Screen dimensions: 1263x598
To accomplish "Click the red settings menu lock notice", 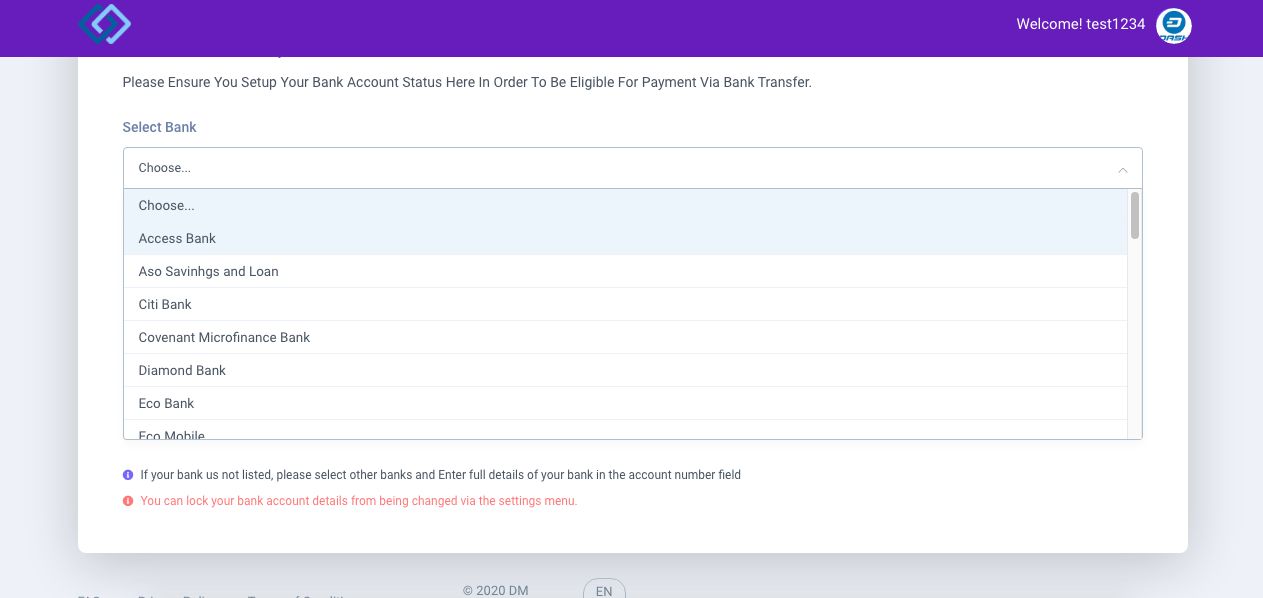I will coord(358,501).
